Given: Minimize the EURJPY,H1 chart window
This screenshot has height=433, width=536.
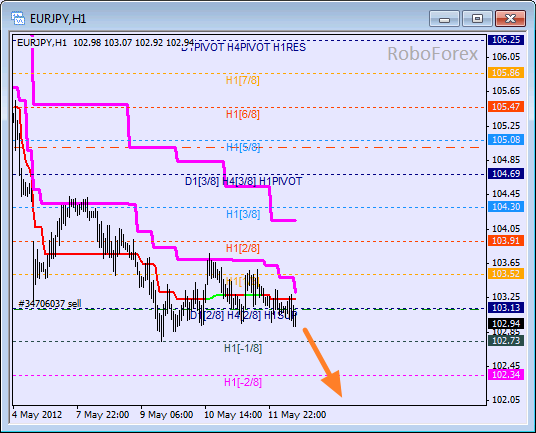Looking at the screenshot, I should click(444, 18).
